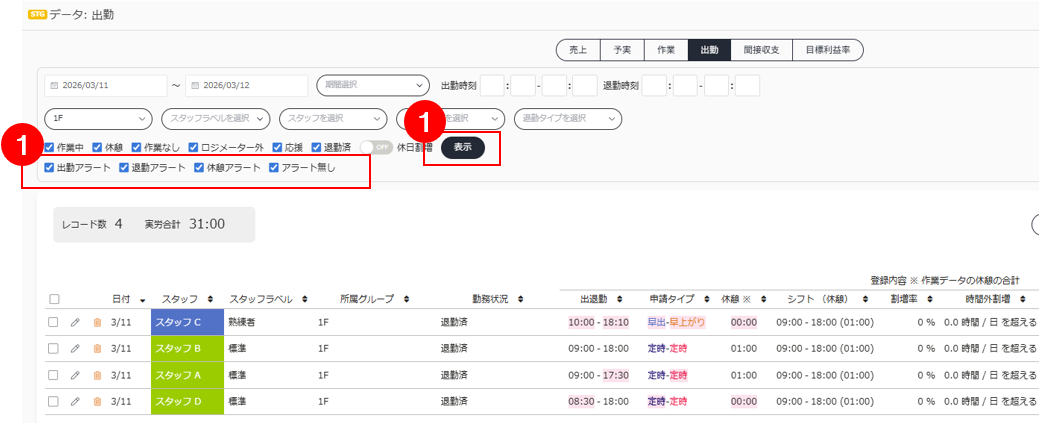Click the 09:00 - 17:30 attendance cell
Image resolution: width=1044 pixels, height=423 pixels.
click(599, 375)
